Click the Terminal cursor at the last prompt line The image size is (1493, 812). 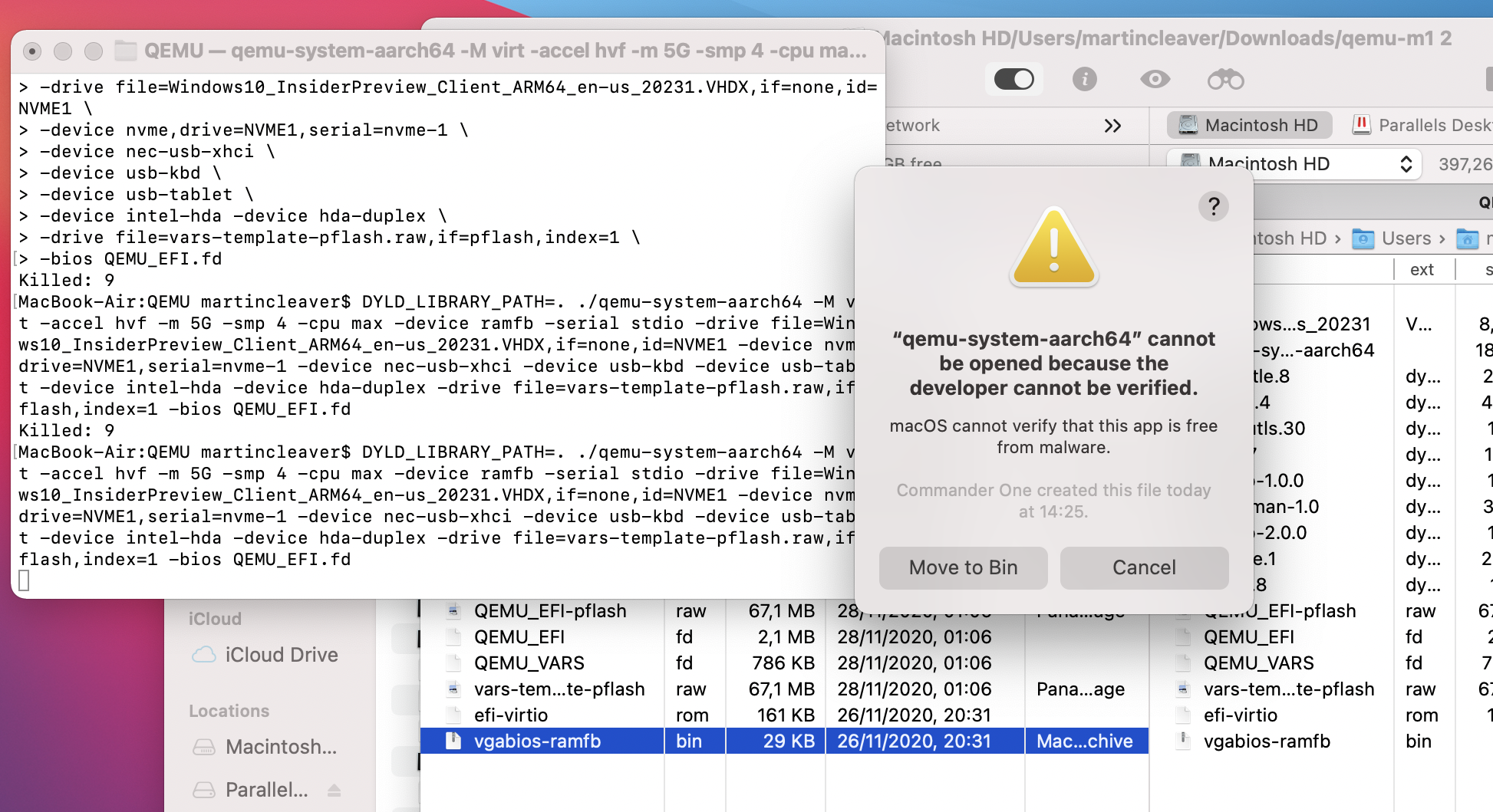[x=24, y=581]
